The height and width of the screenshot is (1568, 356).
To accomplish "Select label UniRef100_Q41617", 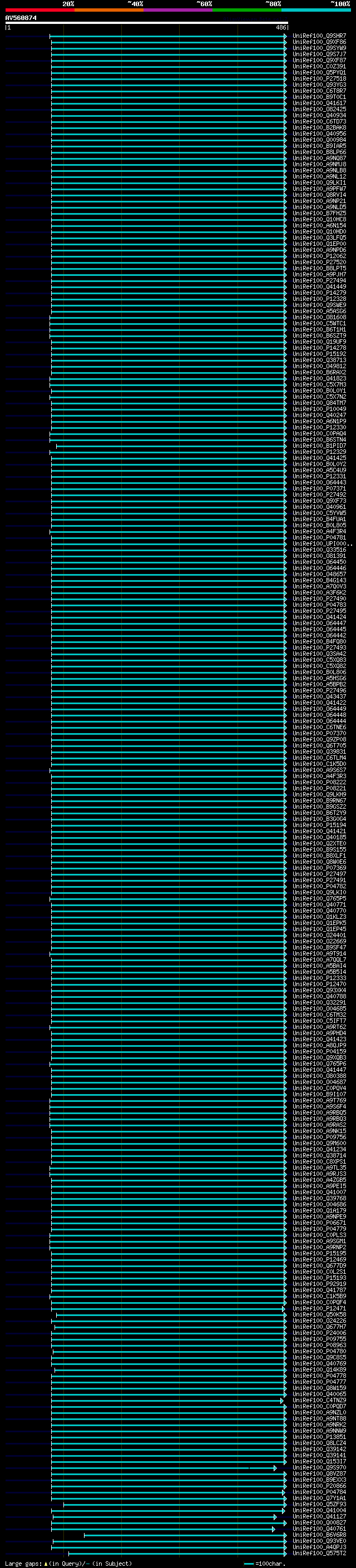I will pos(319,103).
